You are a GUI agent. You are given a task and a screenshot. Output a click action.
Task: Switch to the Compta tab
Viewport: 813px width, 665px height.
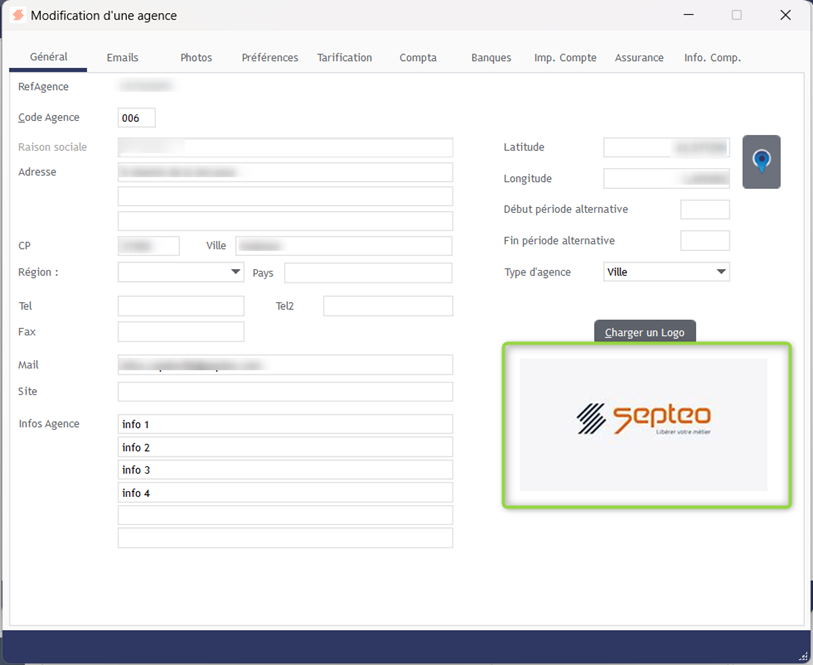(418, 58)
